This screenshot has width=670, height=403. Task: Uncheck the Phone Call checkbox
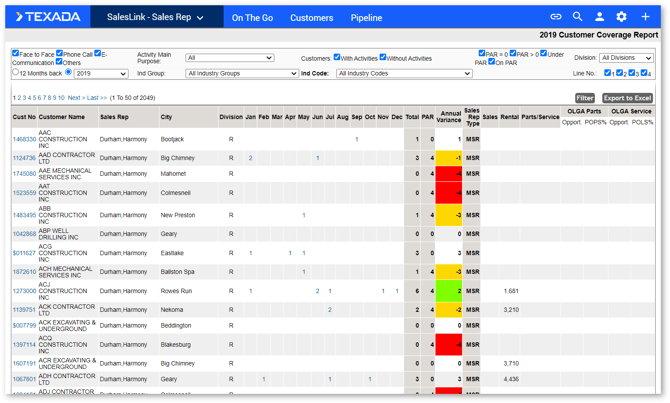pyautogui.click(x=60, y=54)
